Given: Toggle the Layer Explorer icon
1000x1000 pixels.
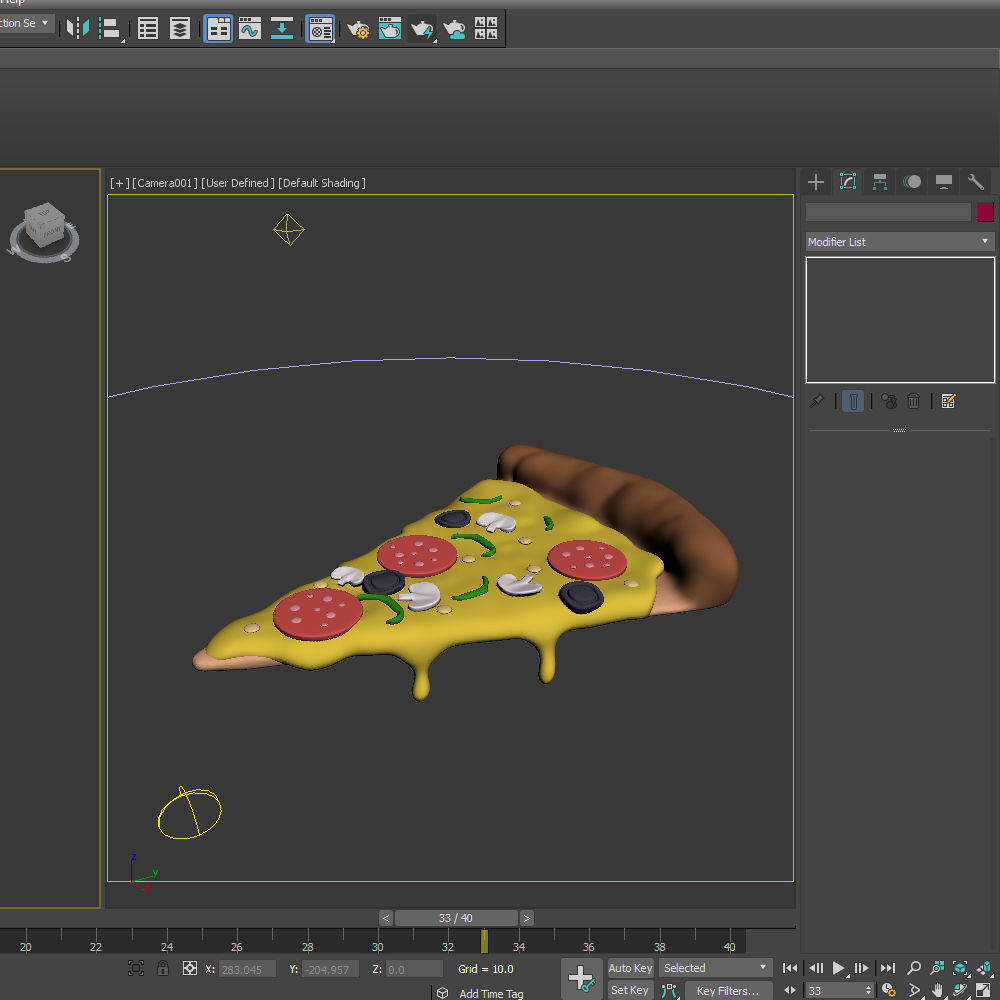Looking at the screenshot, I should pos(180,29).
